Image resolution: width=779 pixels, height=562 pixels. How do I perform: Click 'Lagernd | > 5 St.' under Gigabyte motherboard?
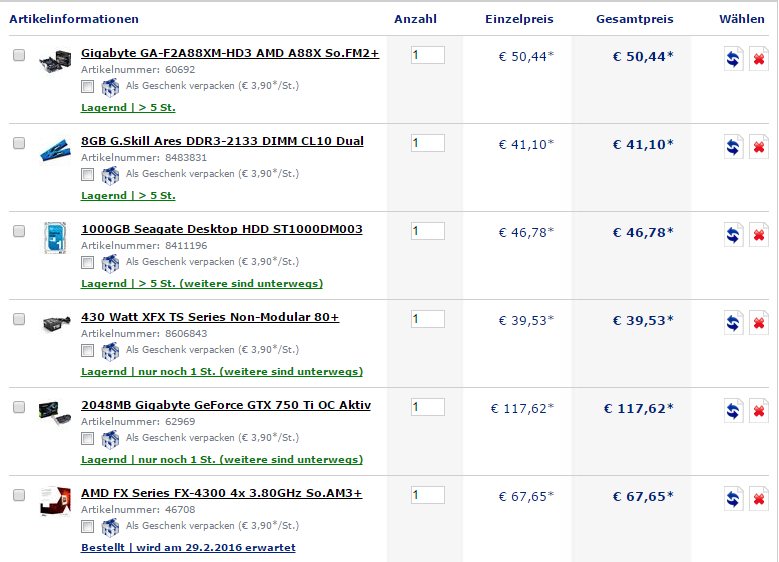[x=128, y=108]
